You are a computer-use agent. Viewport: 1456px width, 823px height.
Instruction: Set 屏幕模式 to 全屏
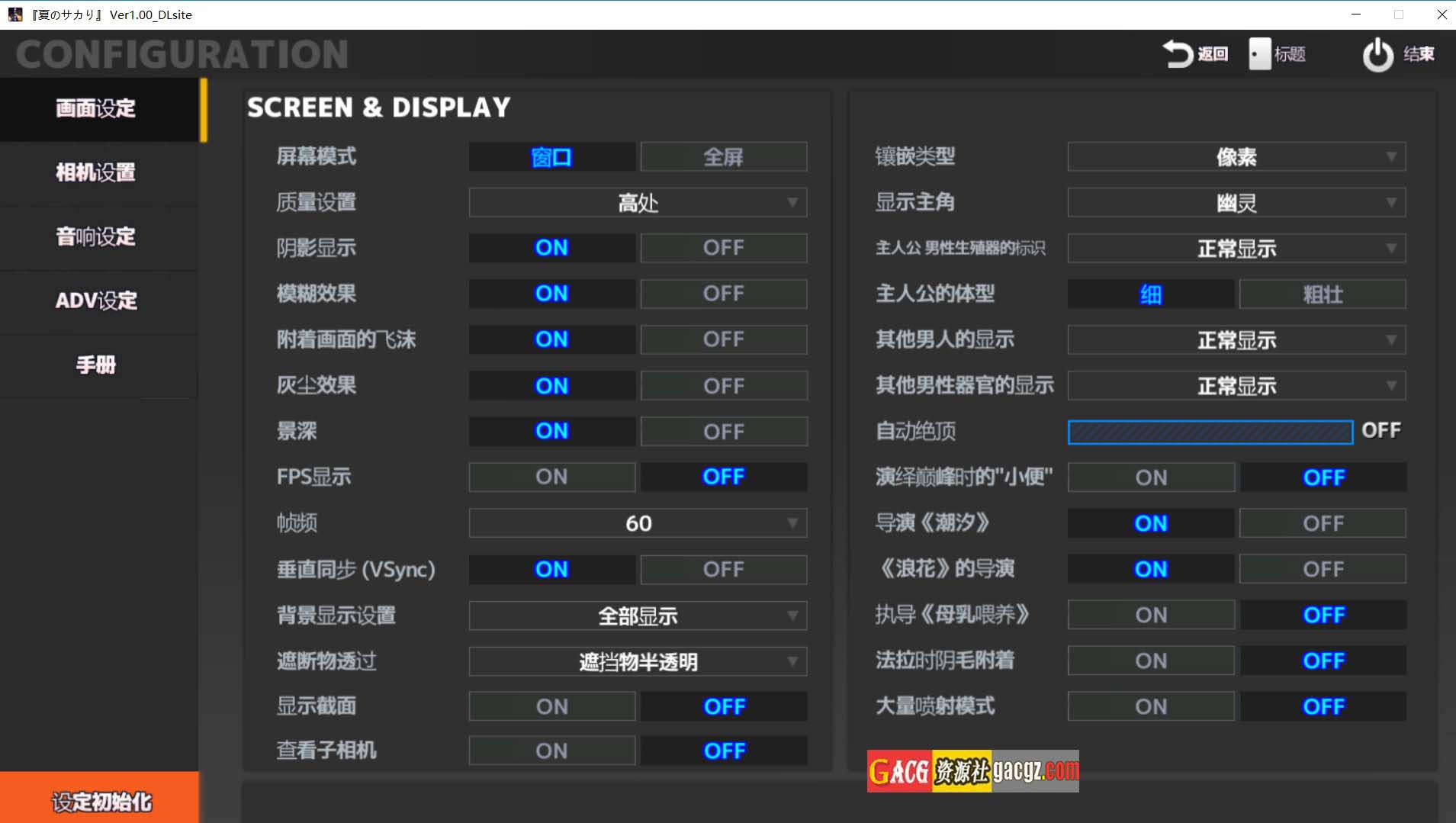[x=723, y=157]
